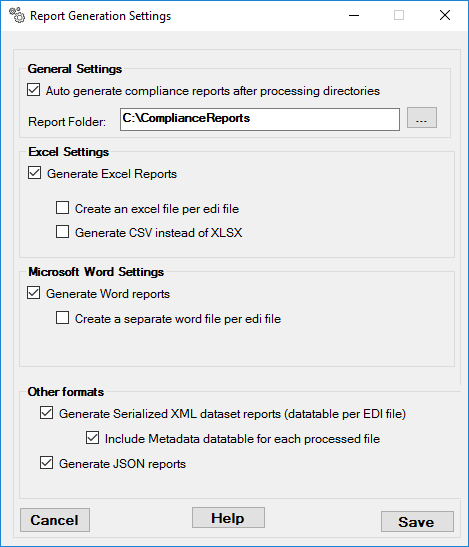Click the Report Folder label

(x=67, y=122)
